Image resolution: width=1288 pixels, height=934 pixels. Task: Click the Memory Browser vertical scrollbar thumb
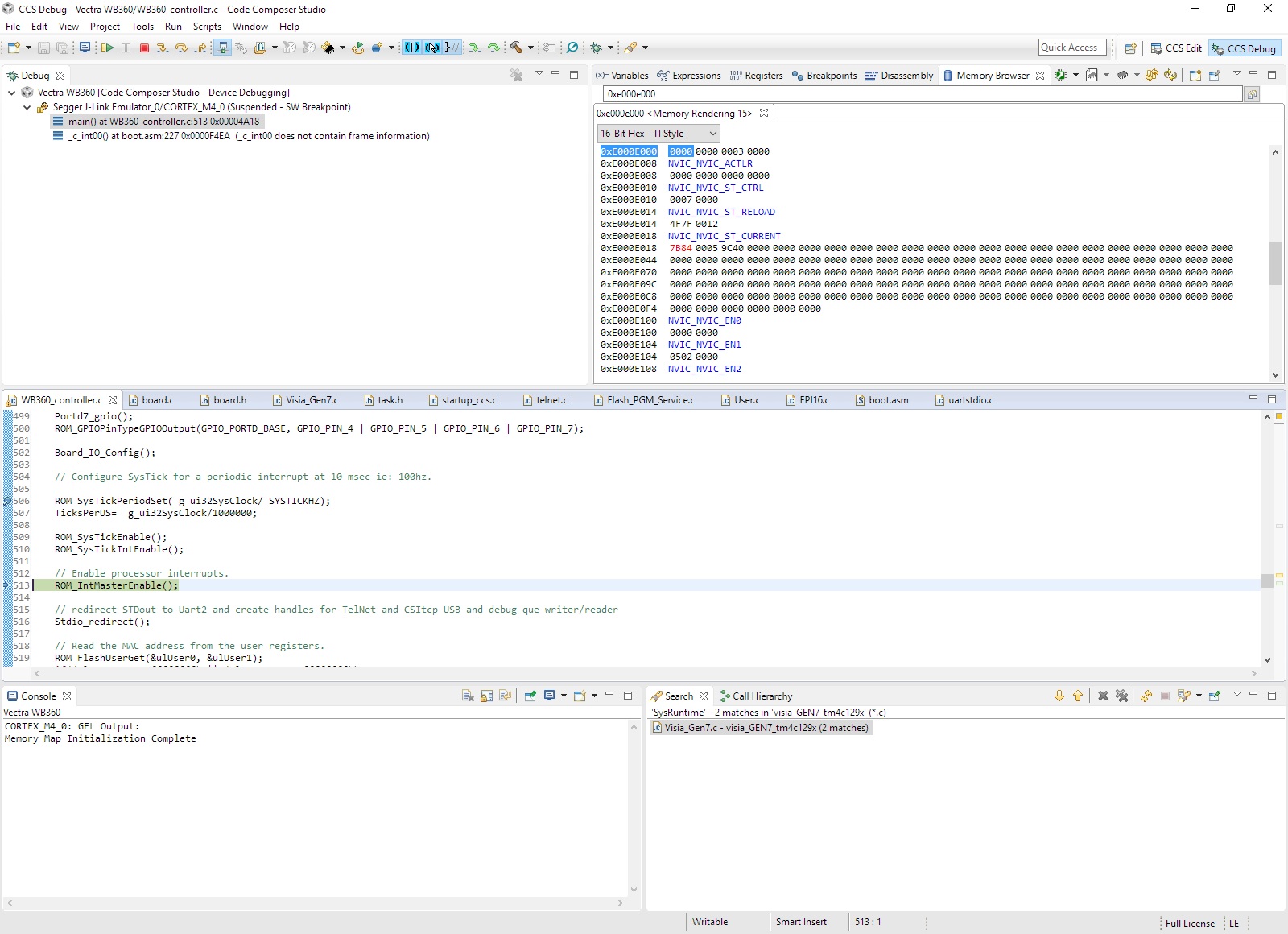click(1275, 262)
